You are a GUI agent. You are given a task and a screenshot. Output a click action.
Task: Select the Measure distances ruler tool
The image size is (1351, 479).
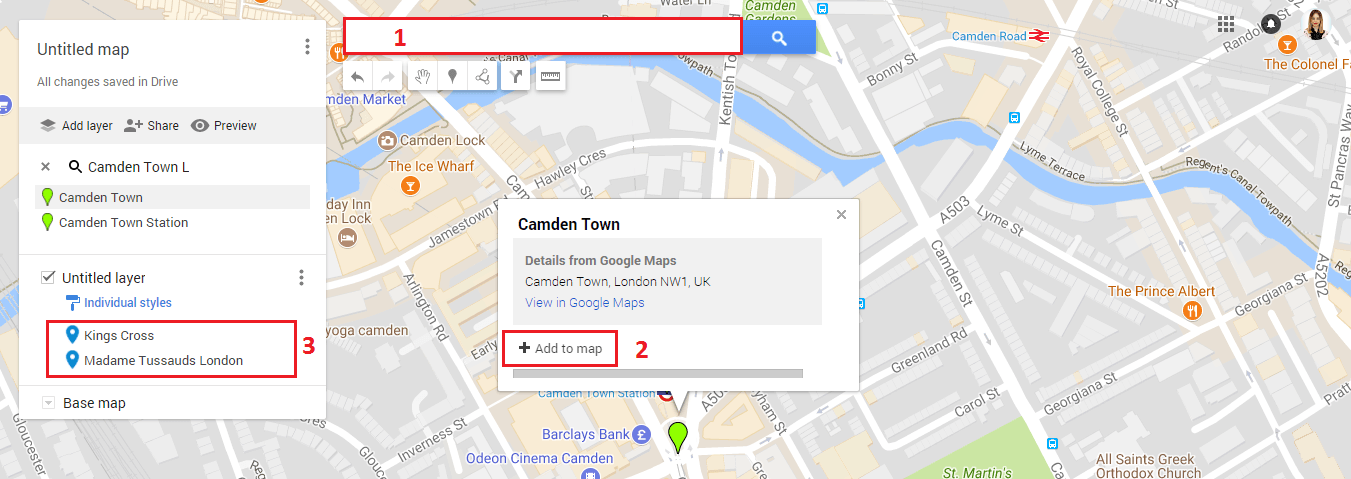(x=550, y=77)
